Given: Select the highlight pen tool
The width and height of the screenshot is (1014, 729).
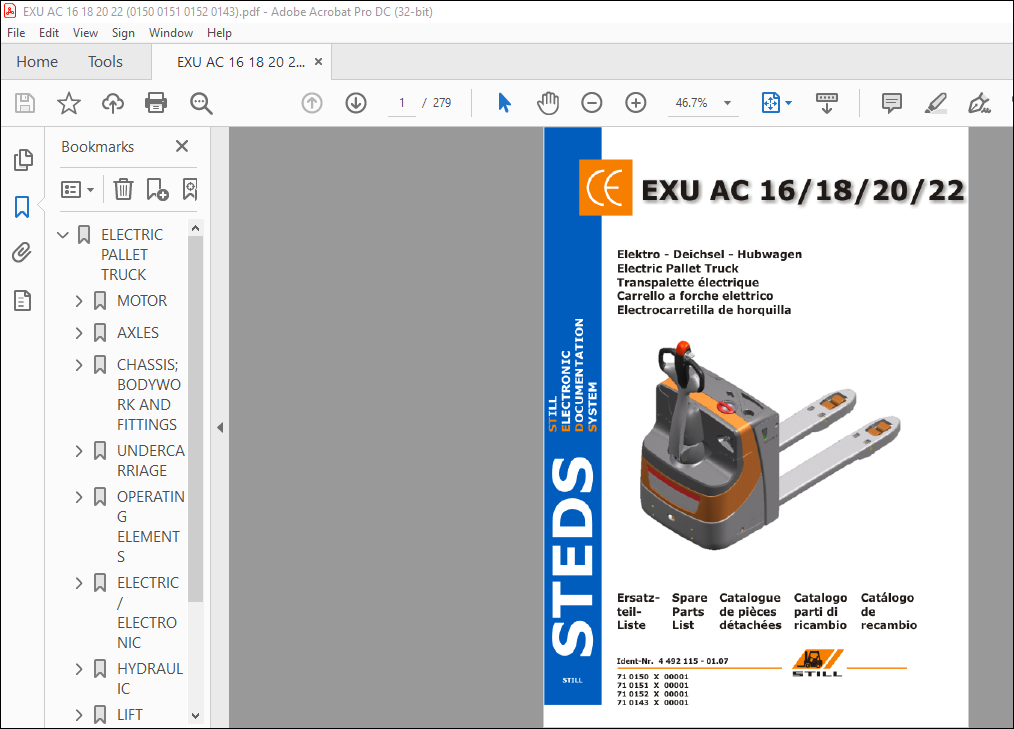Looking at the screenshot, I should (x=936, y=103).
